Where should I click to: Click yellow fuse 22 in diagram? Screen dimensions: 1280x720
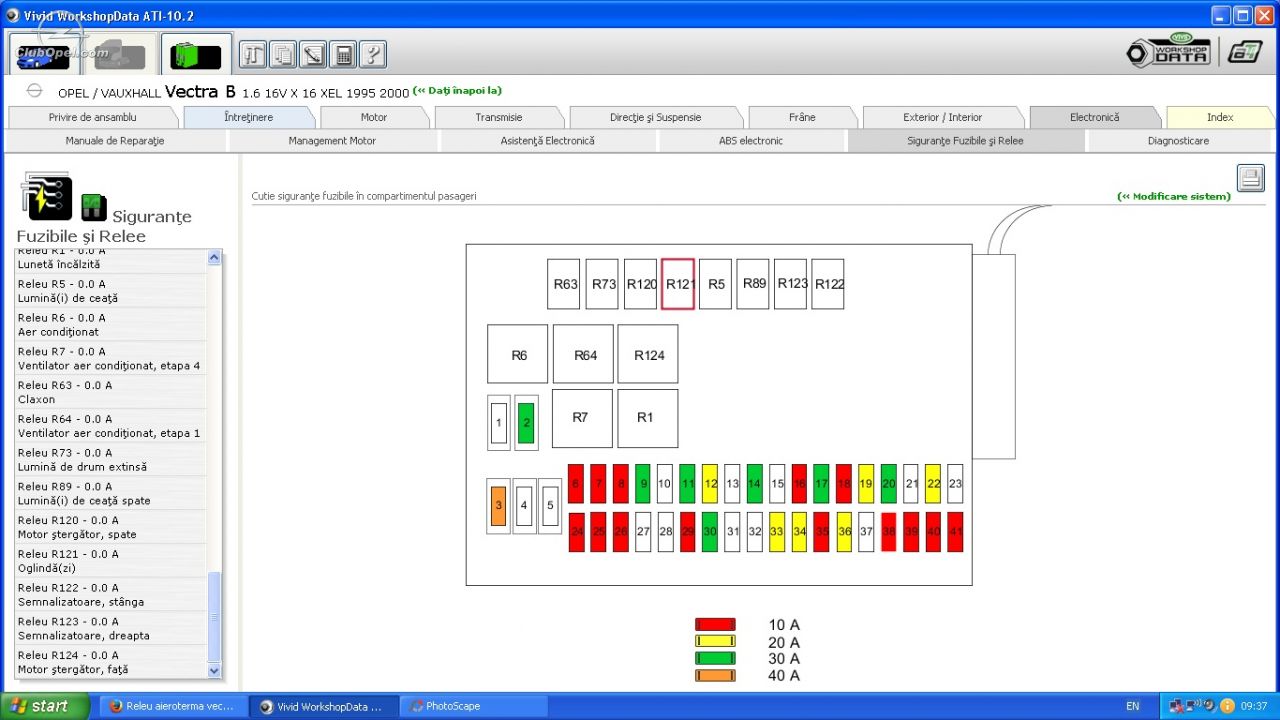933,484
